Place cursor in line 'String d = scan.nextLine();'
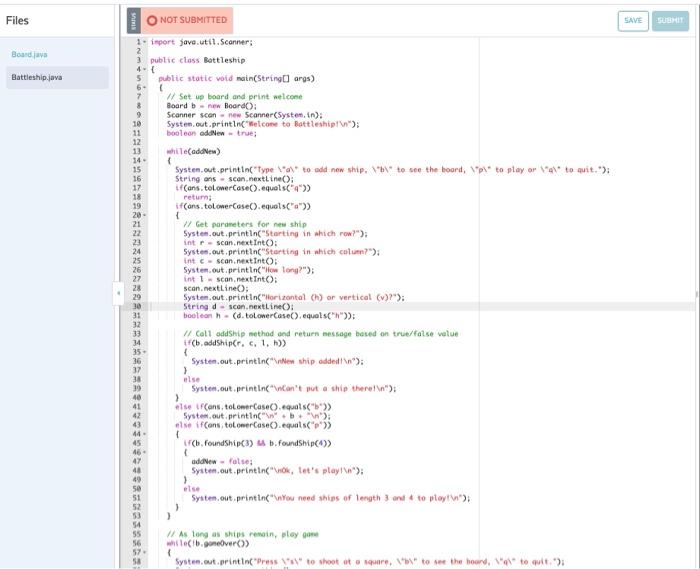The height and width of the screenshot is (569, 700). tap(238, 306)
